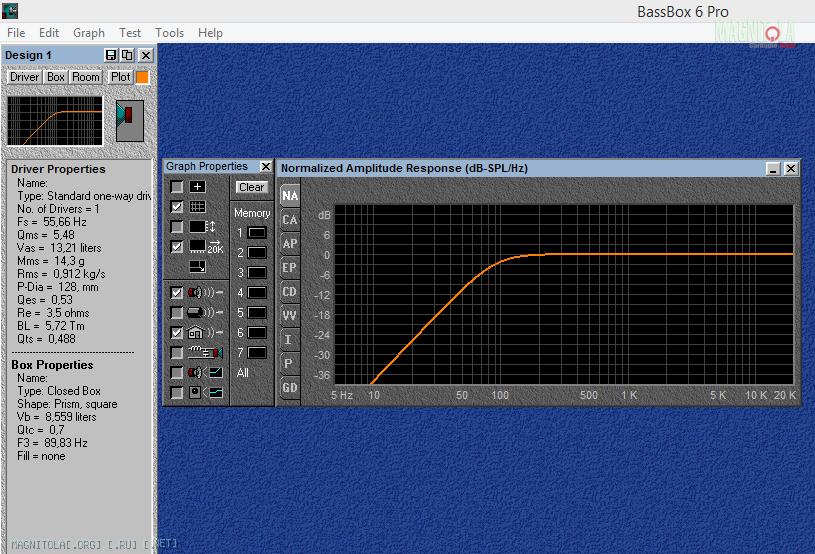Click the BassBox application icon in title bar
The image size is (815, 554).
coord(10,11)
